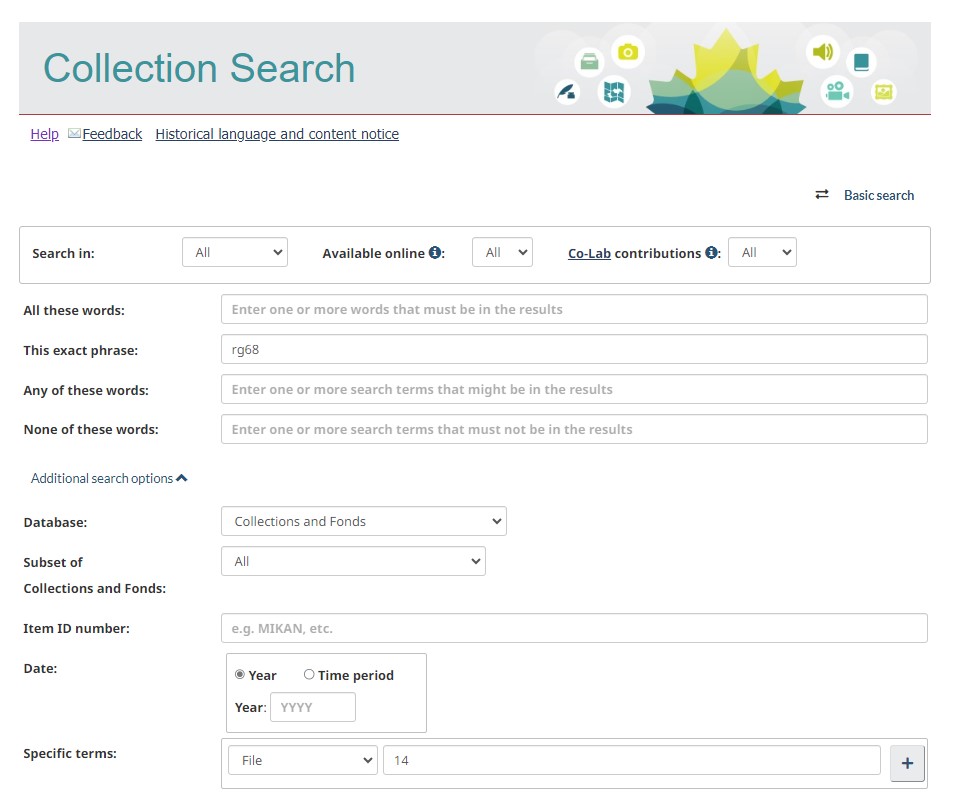Click the camera icon in the banner
The width and height of the screenshot is (961, 794).
627,52
